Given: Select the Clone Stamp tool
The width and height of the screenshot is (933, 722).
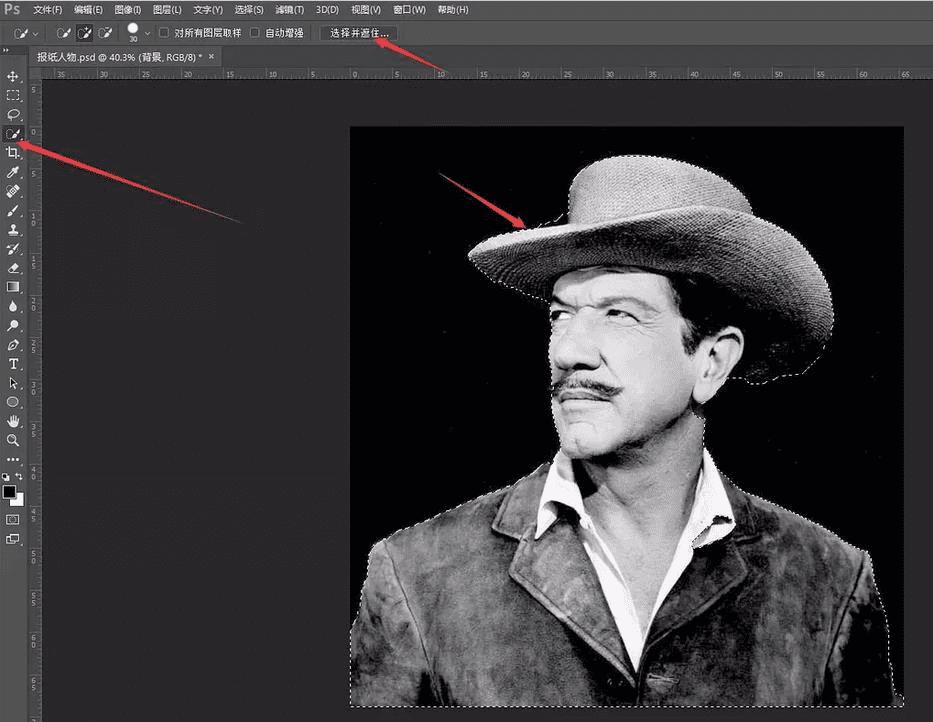Looking at the screenshot, I should click(13, 230).
